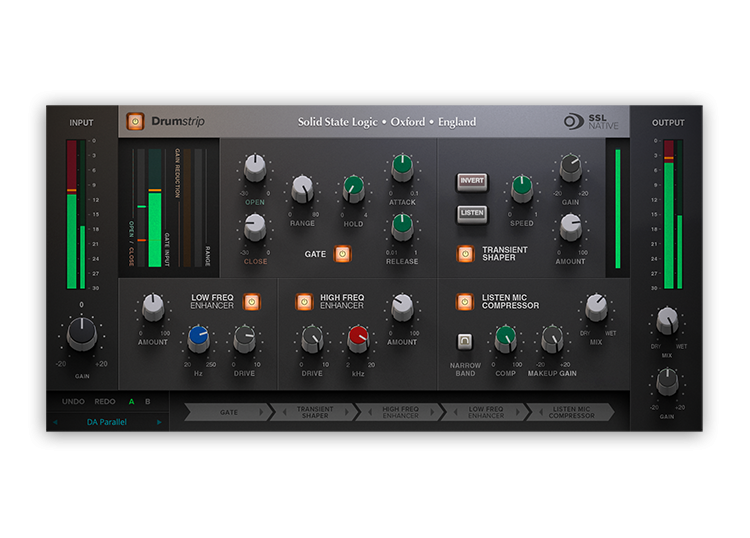Click the Listen Mic Compressor Mix knob
750x538 pixels.
coord(596,307)
